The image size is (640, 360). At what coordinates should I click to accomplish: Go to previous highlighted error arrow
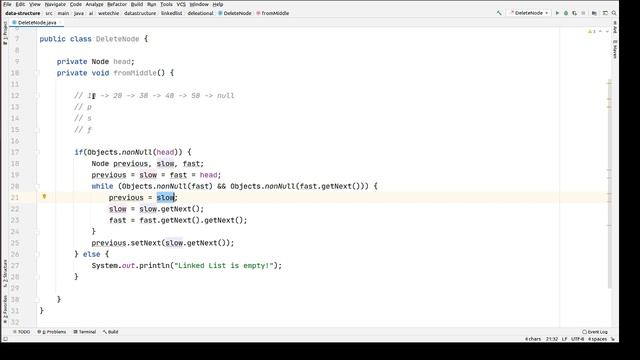[600, 31]
